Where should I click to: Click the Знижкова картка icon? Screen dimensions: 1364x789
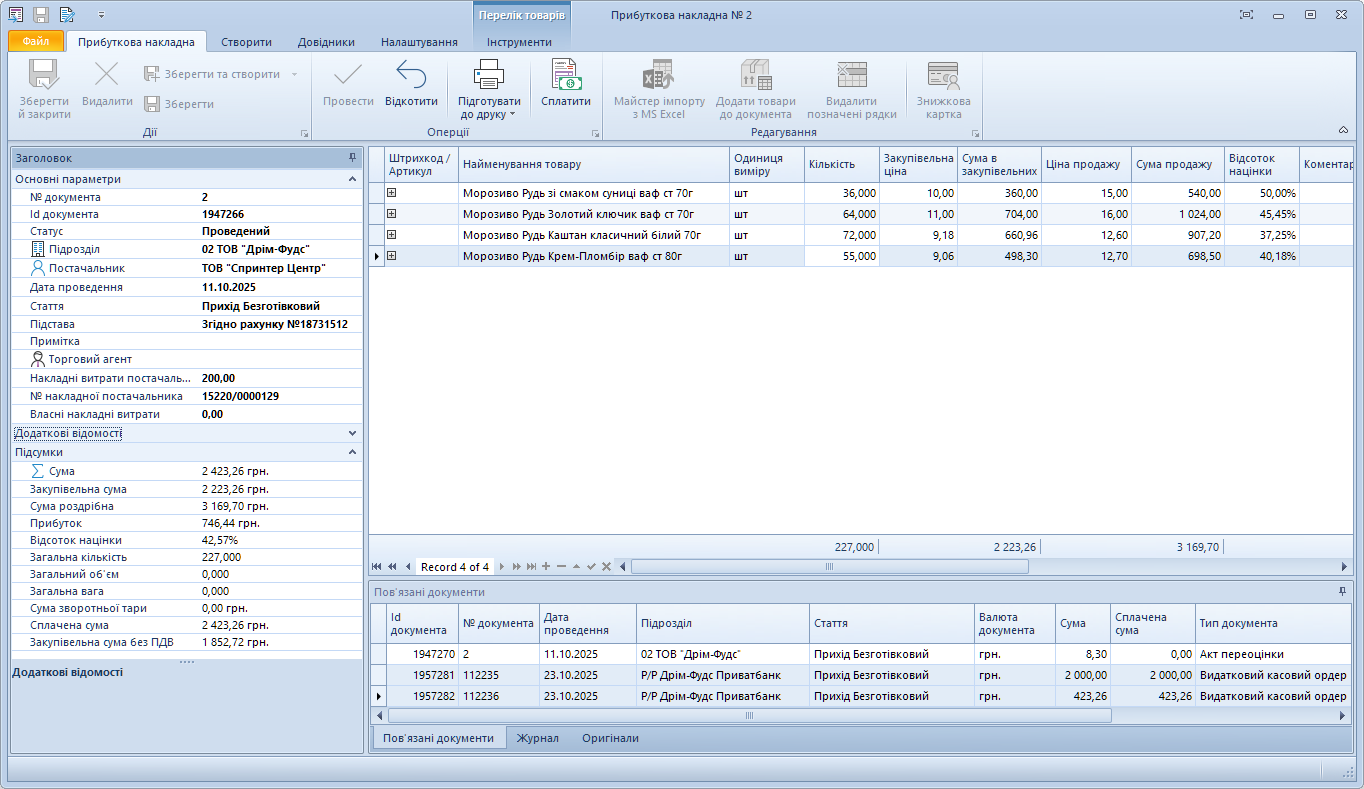tap(943, 76)
